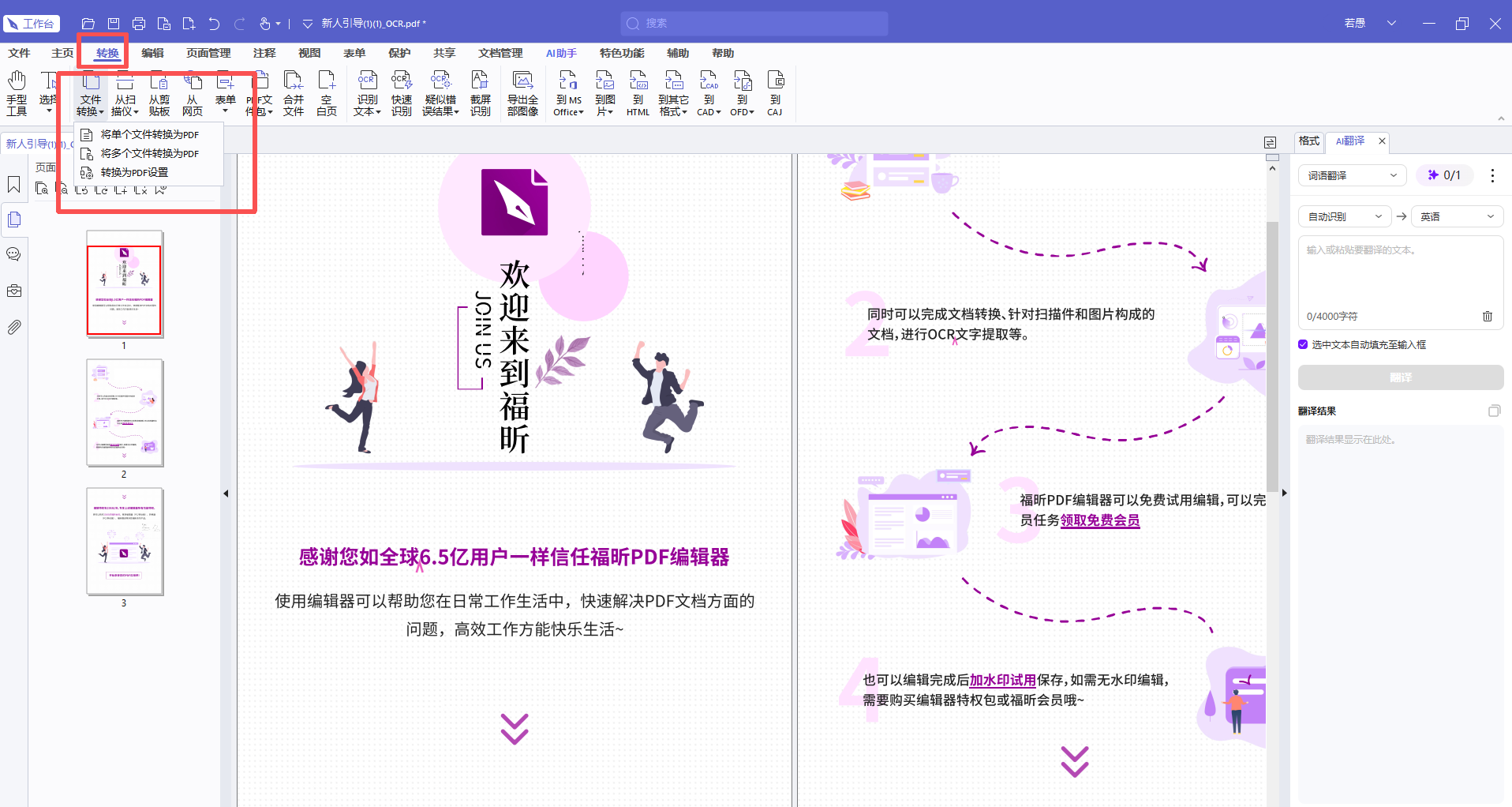Switch to the 格式 side panel tab
The height and width of the screenshot is (807, 1512).
1309,141
